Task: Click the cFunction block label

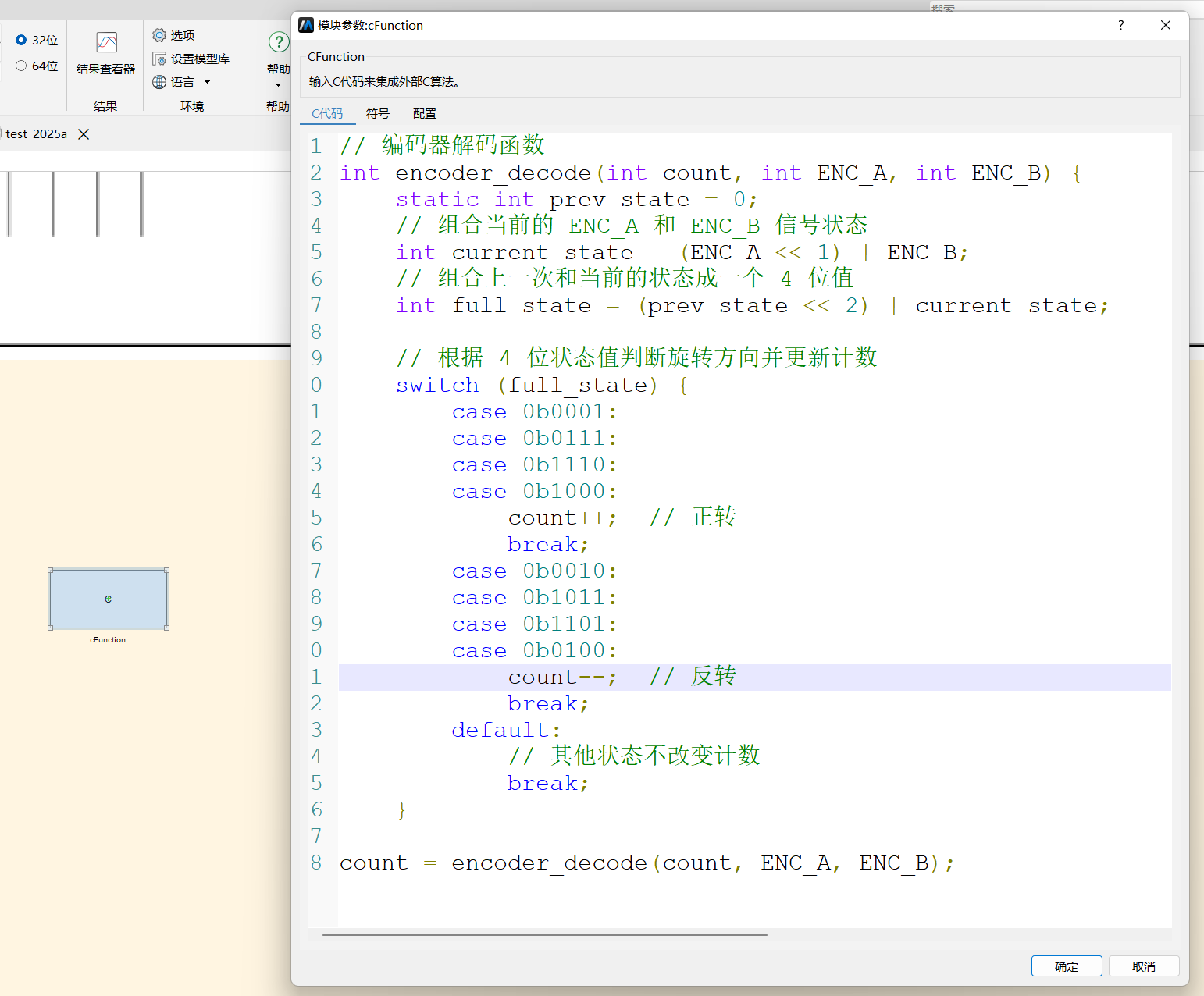Action: click(108, 640)
